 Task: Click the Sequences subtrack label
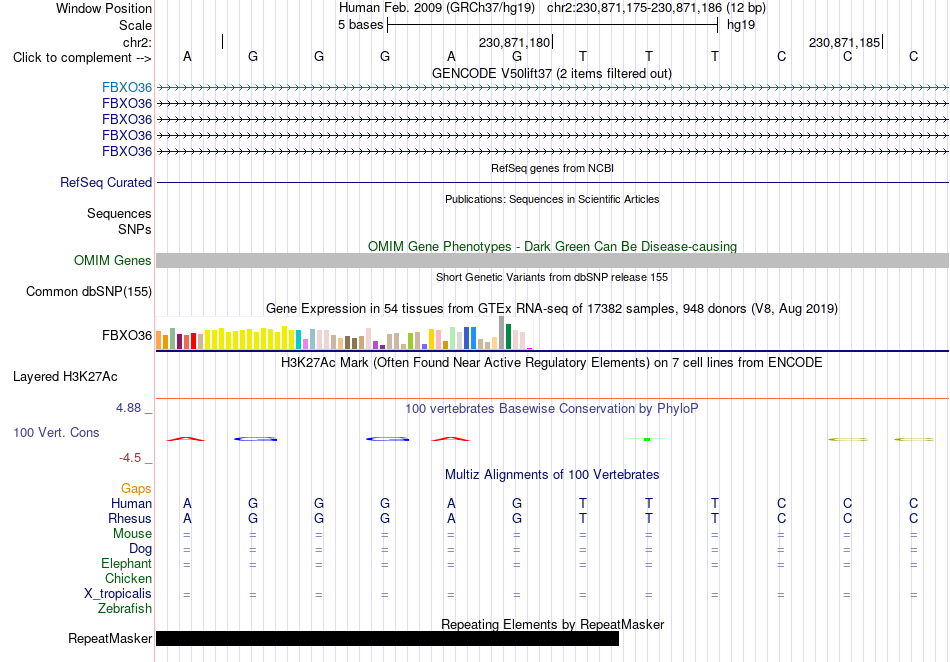coord(119,213)
